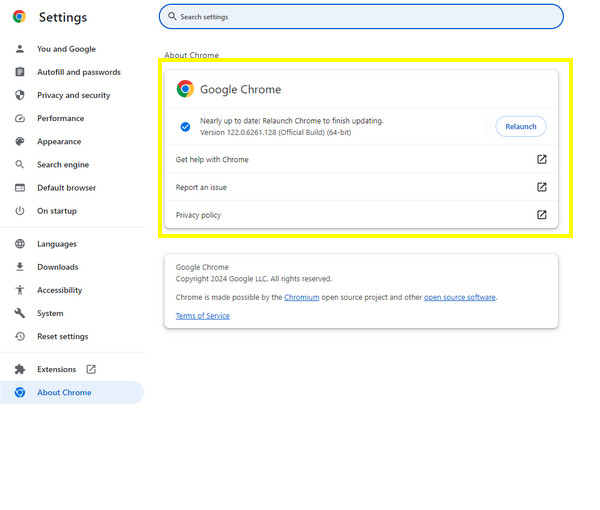Viewport: 600px width, 510px height.
Task: Click the Chrome logo beside Settings title
Action: pyautogui.click(x=19, y=17)
